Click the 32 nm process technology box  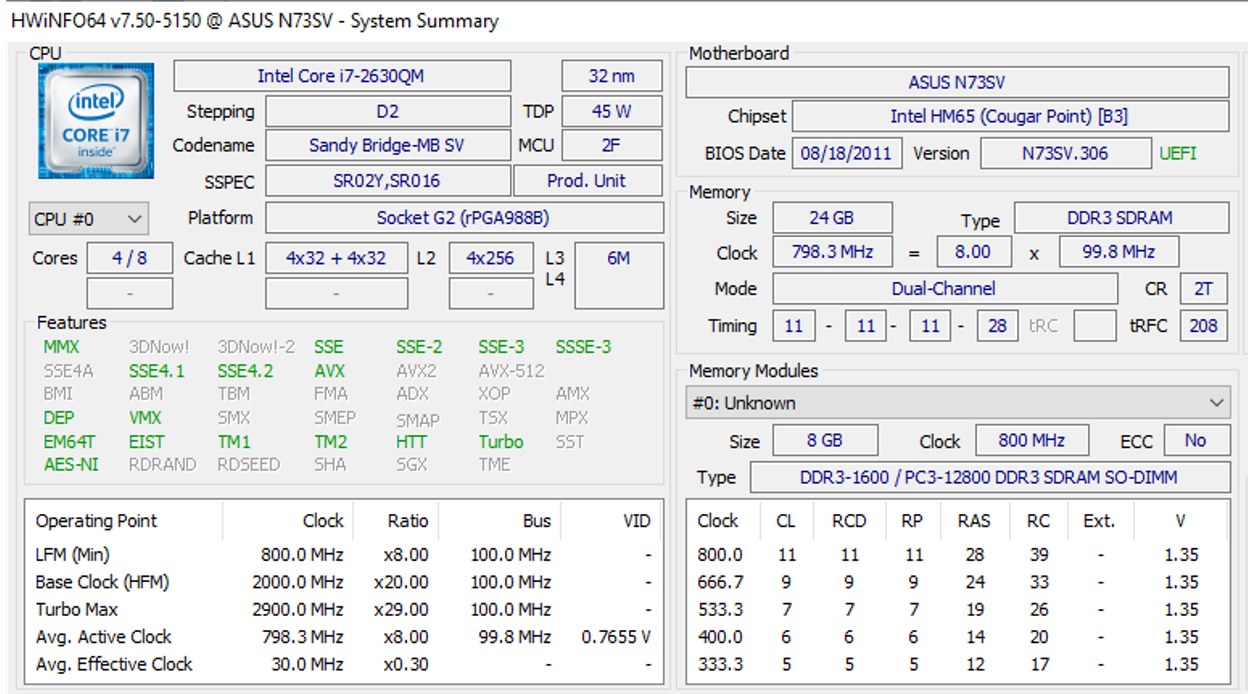coord(612,76)
